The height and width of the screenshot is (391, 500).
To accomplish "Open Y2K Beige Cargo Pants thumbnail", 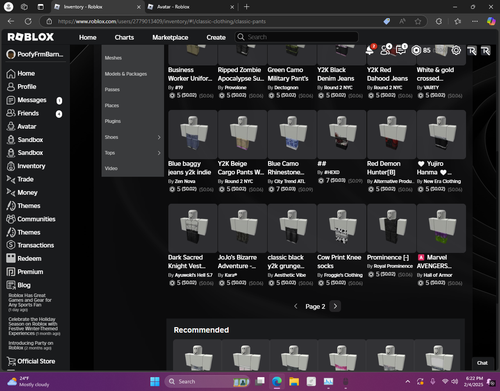I will [242, 134].
